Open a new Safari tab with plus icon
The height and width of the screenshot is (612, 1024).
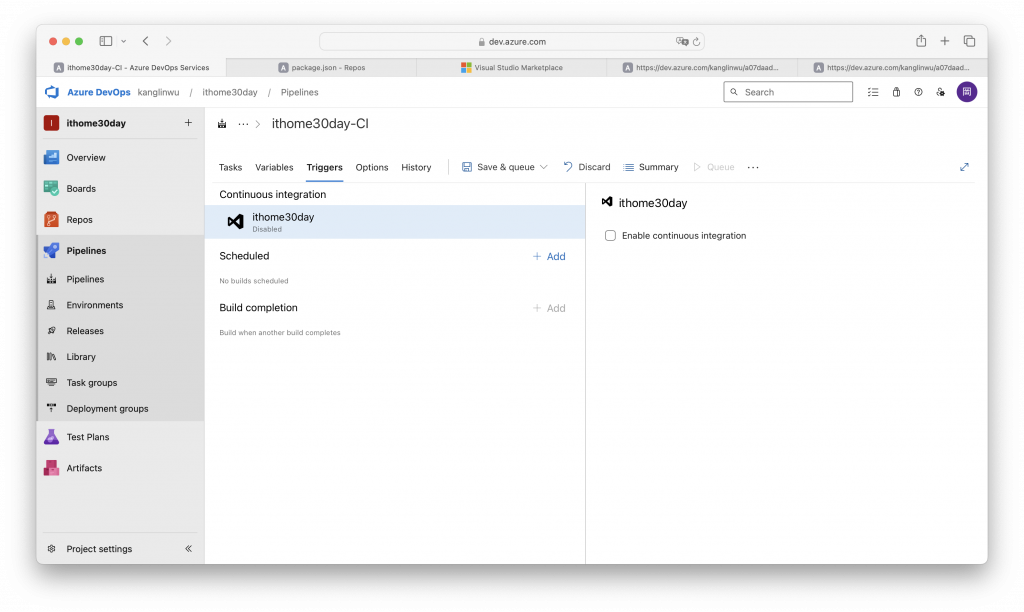944,41
